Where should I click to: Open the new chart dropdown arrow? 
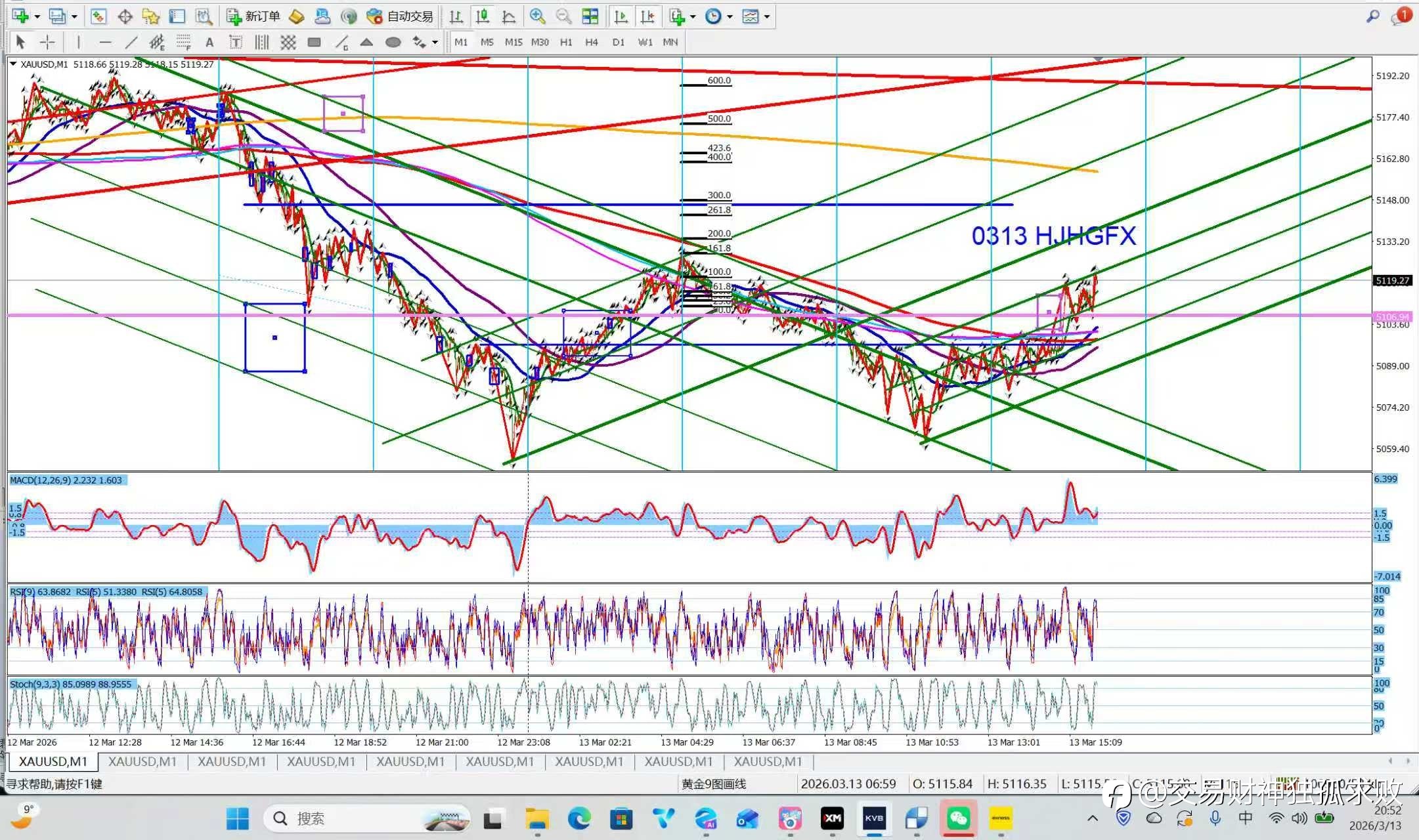point(37,16)
